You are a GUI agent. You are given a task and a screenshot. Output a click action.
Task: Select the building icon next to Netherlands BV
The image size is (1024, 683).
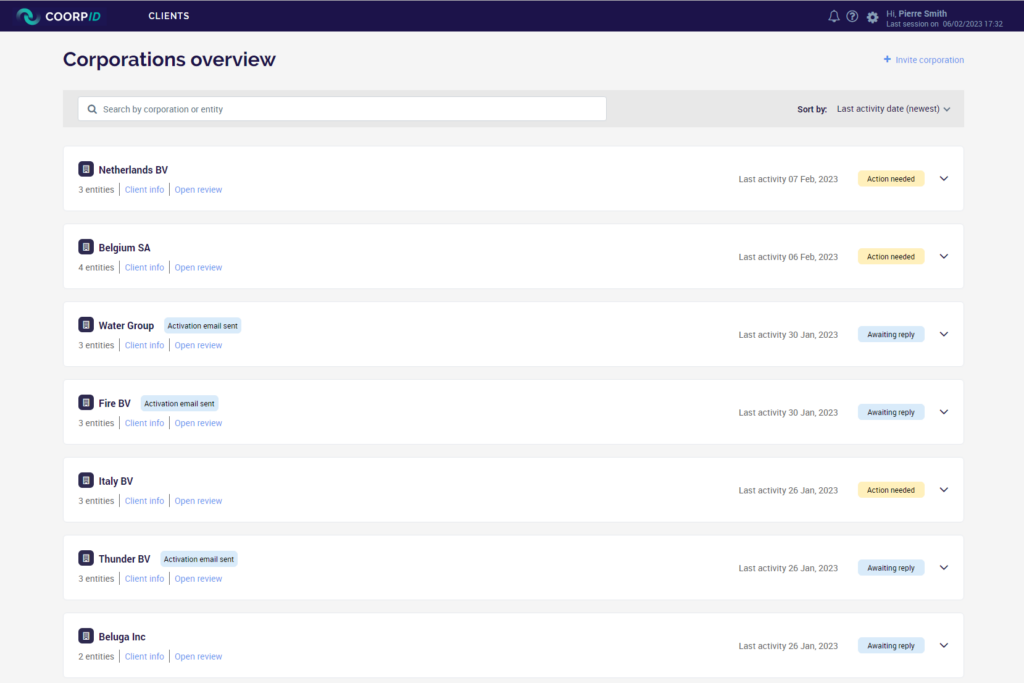86,168
